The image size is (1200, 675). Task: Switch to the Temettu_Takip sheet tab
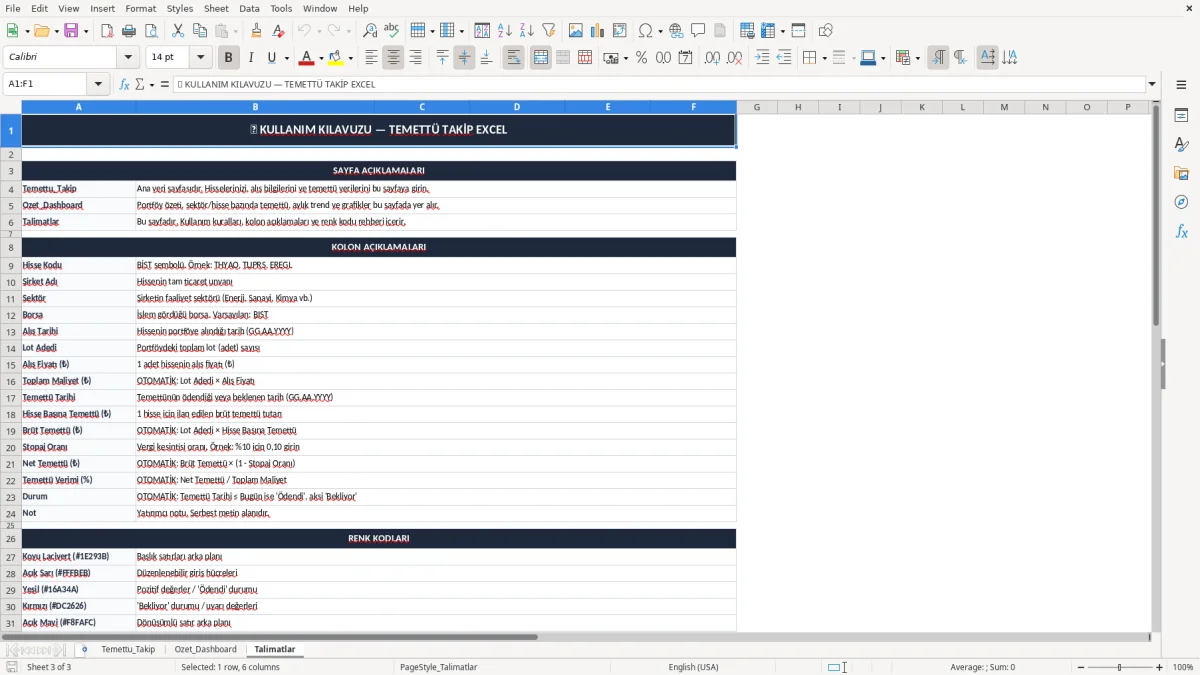[128, 649]
